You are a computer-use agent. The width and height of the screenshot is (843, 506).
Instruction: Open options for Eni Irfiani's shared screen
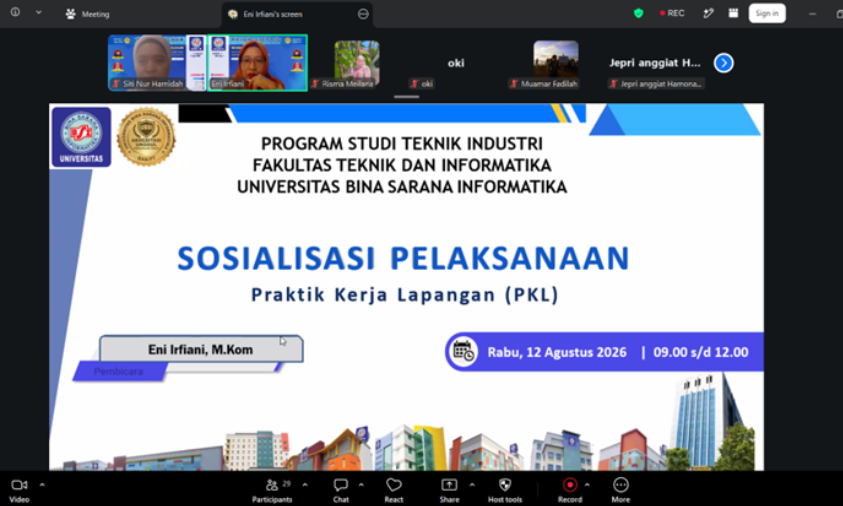[363, 14]
